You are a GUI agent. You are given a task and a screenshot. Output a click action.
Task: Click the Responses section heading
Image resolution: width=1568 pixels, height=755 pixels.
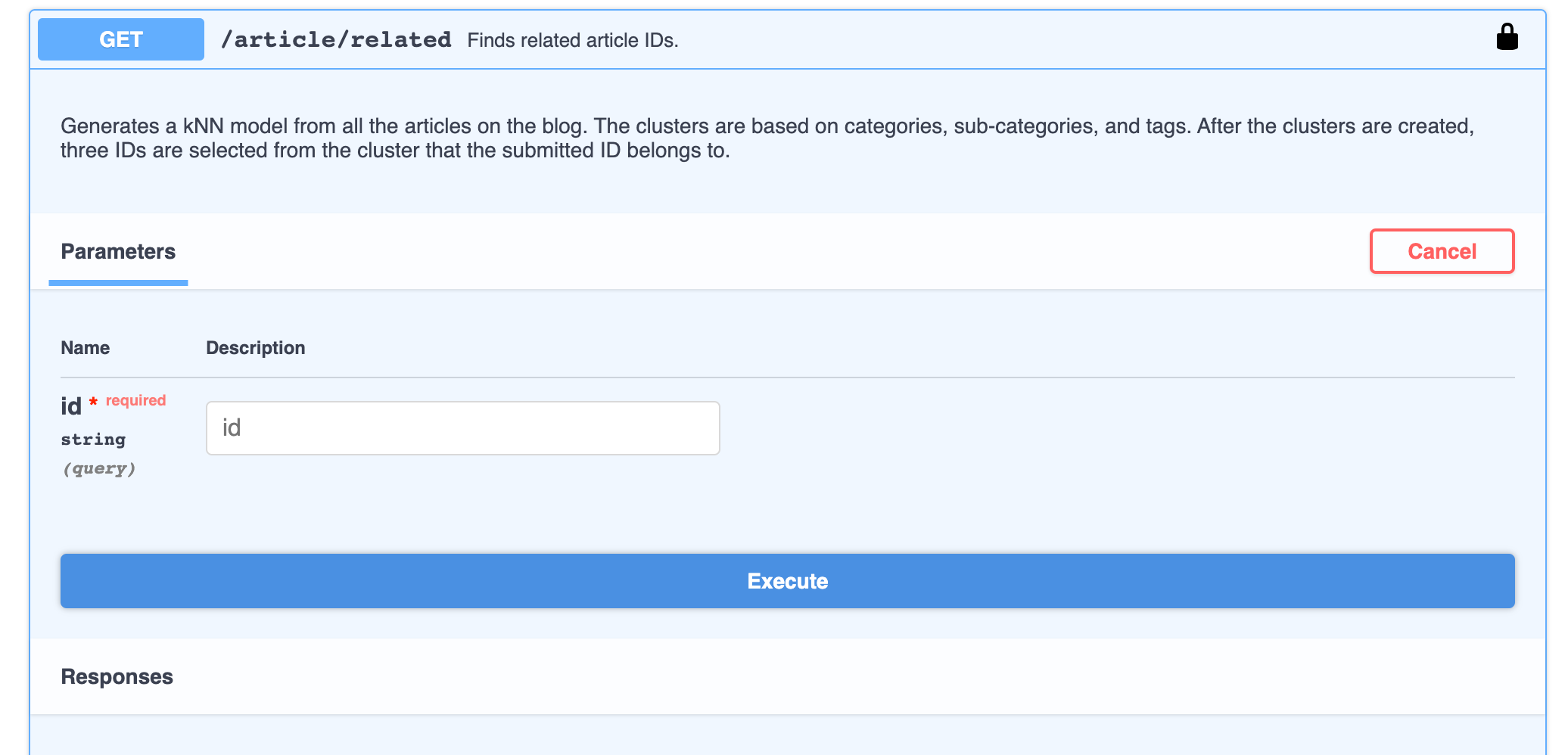click(x=117, y=676)
